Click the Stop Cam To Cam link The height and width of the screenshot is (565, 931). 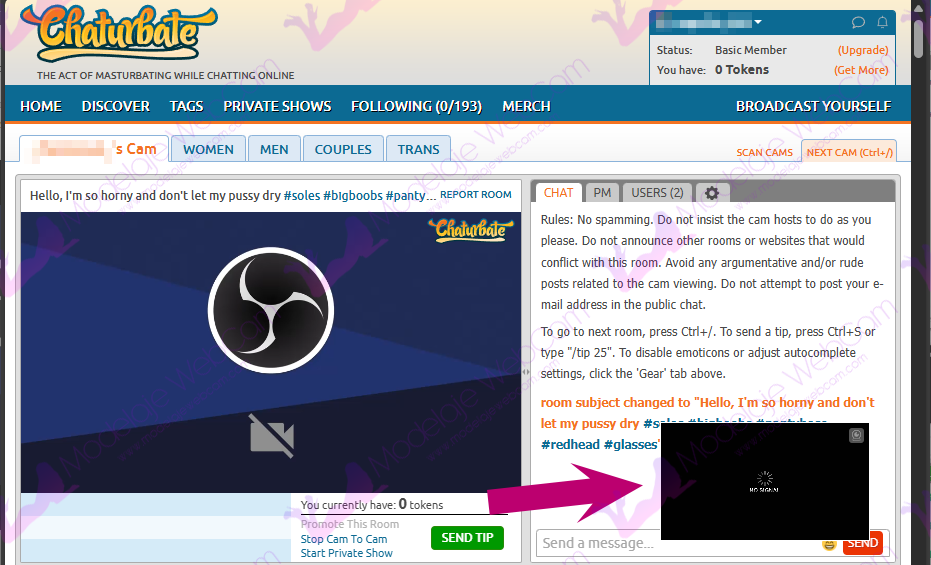(343, 539)
